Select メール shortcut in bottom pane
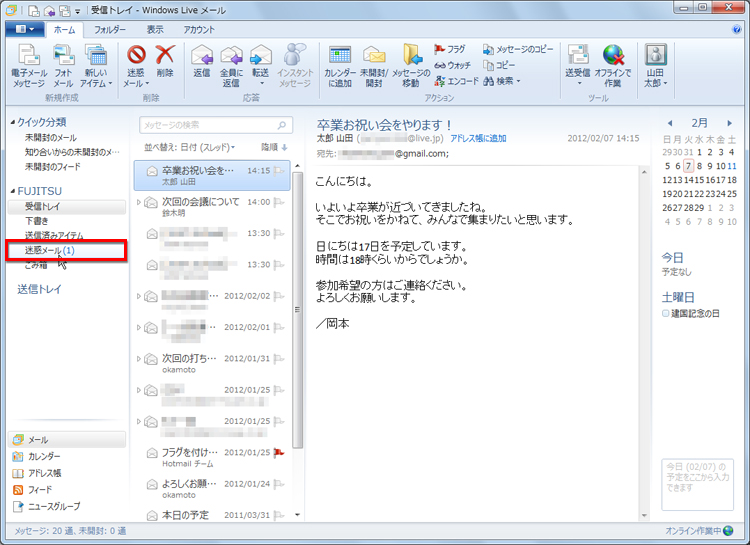 point(67,440)
